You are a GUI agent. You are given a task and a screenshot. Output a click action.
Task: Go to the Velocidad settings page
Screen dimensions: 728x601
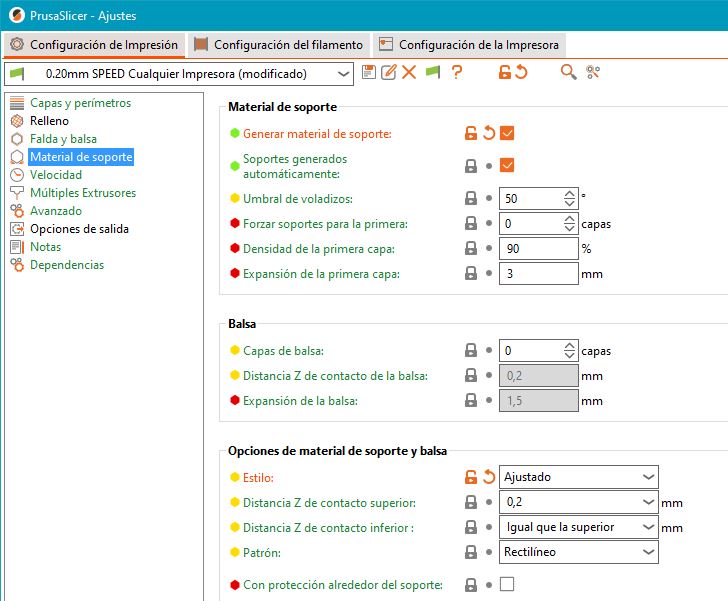(x=56, y=175)
